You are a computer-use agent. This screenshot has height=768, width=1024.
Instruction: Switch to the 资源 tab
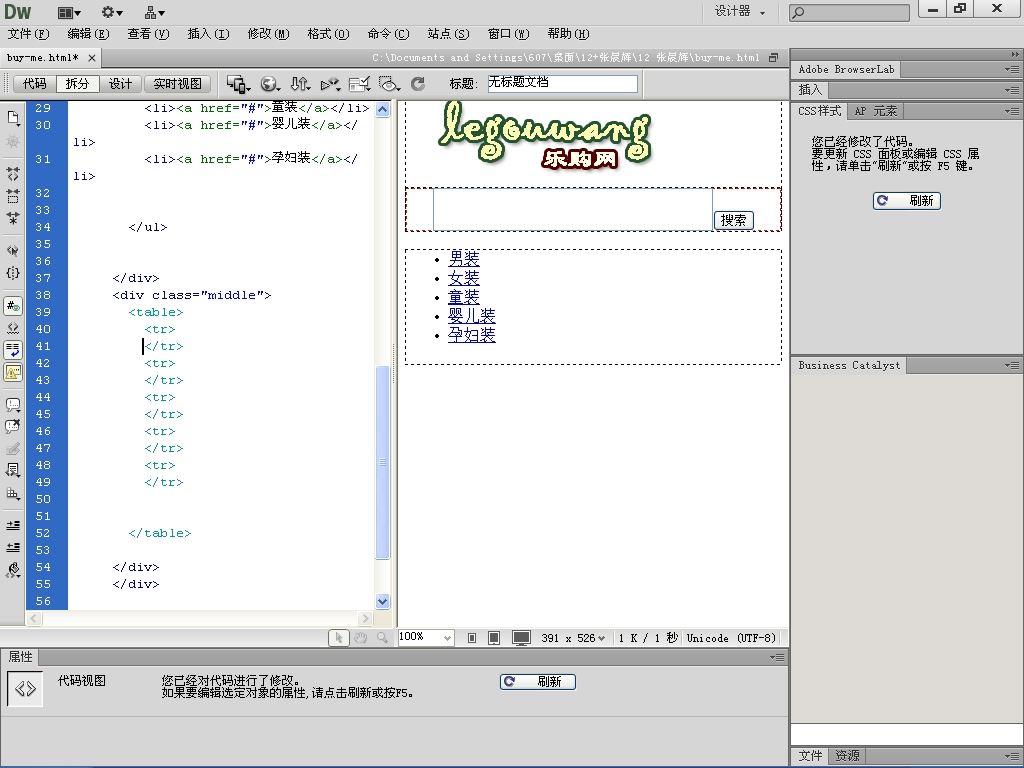[x=847, y=756]
